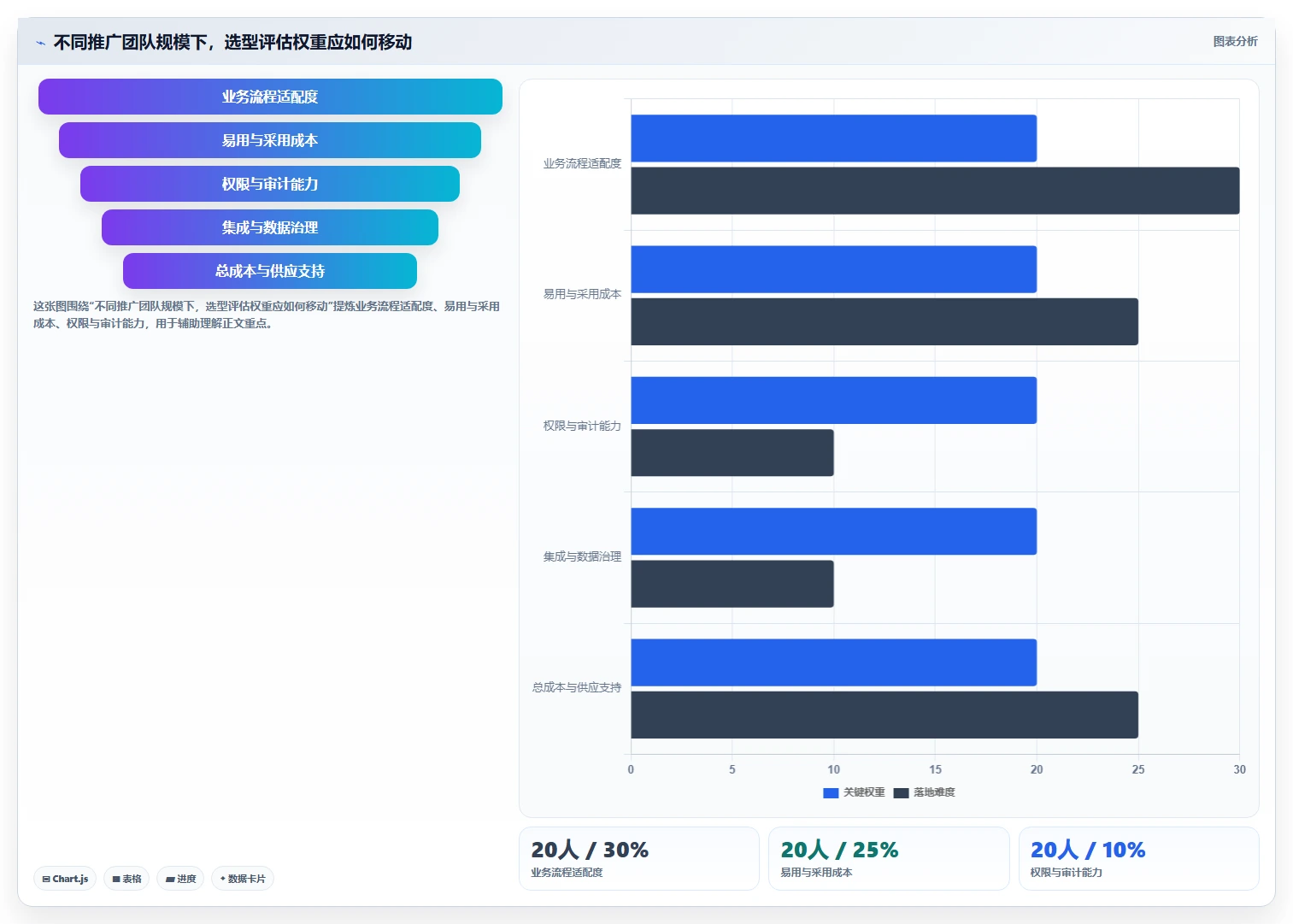Open the 图表分析 tag in the header
The height and width of the screenshot is (924, 1293).
click(x=1235, y=41)
